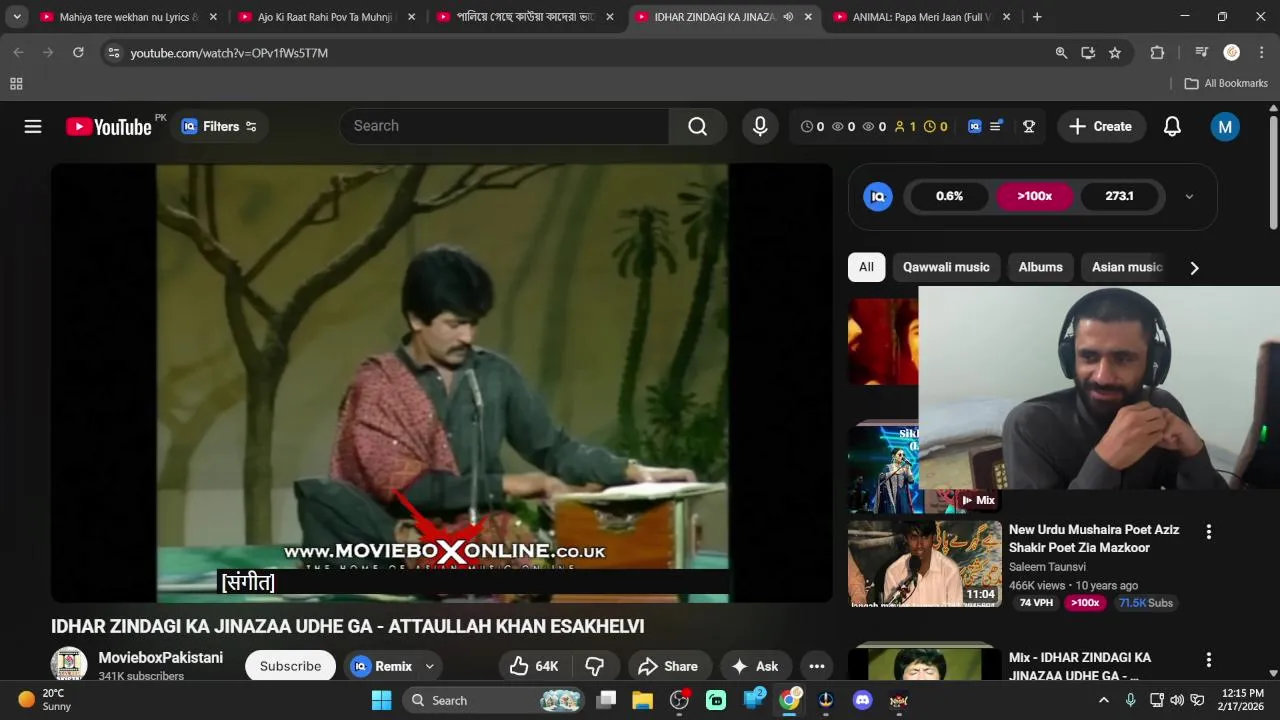Bookmark this page with the star
This screenshot has width=1280, height=720.
1115,53
